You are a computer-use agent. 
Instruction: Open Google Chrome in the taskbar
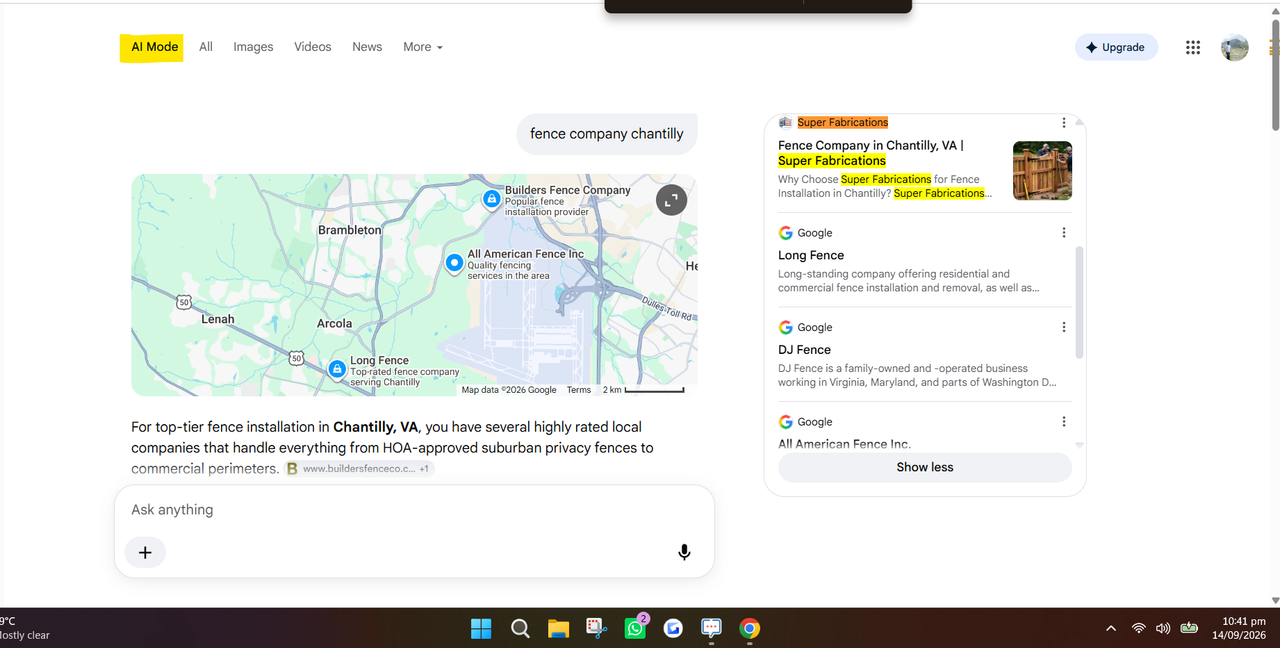750,629
